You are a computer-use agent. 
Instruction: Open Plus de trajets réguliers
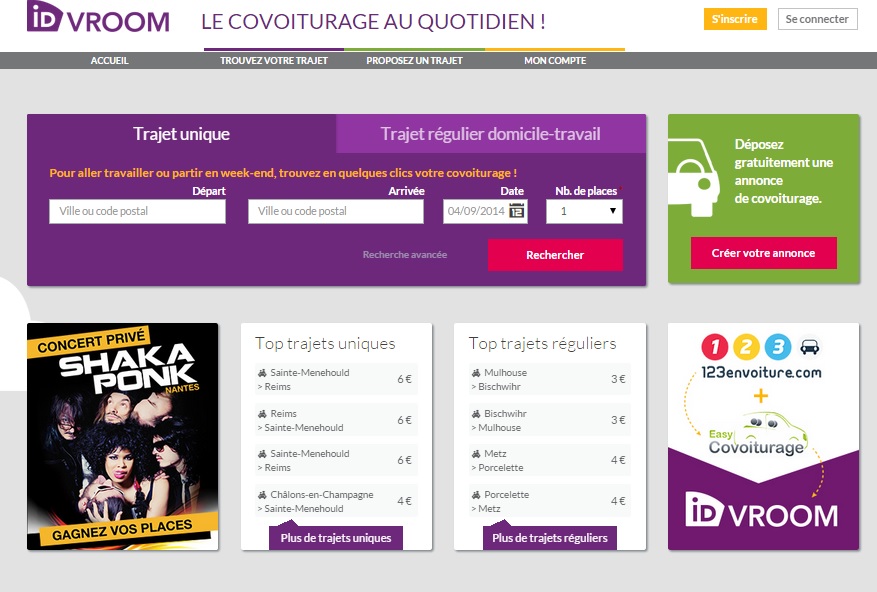pyautogui.click(x=550, y=538)
